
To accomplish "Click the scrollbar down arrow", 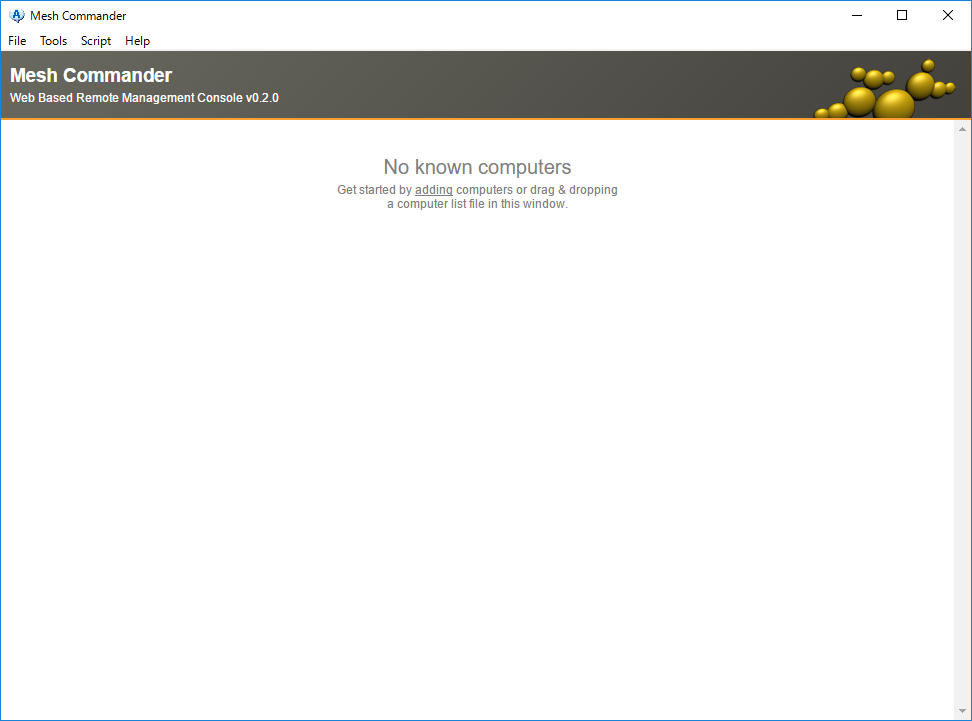I will pos(962,710).
